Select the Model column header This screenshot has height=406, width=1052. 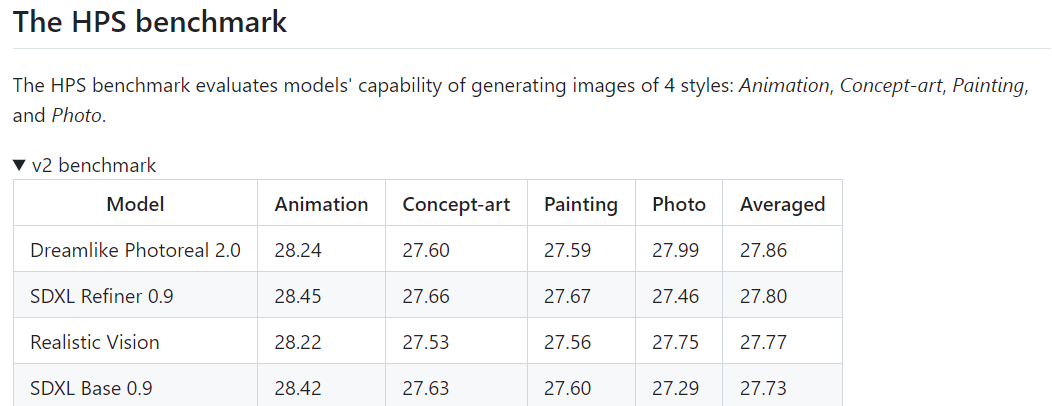(x=136, y=204)
